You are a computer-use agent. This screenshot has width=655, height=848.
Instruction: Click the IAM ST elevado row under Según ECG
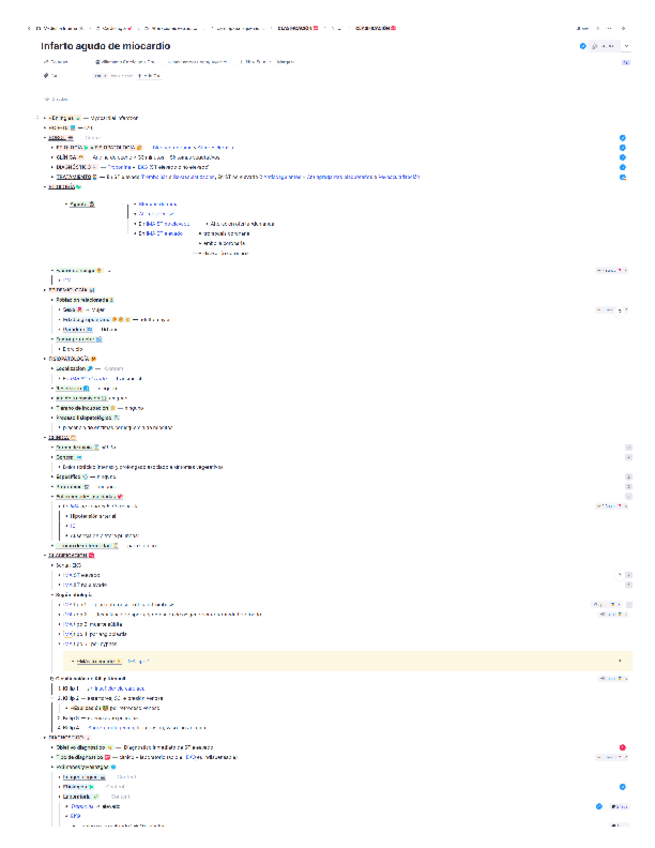tap(81, 575)
